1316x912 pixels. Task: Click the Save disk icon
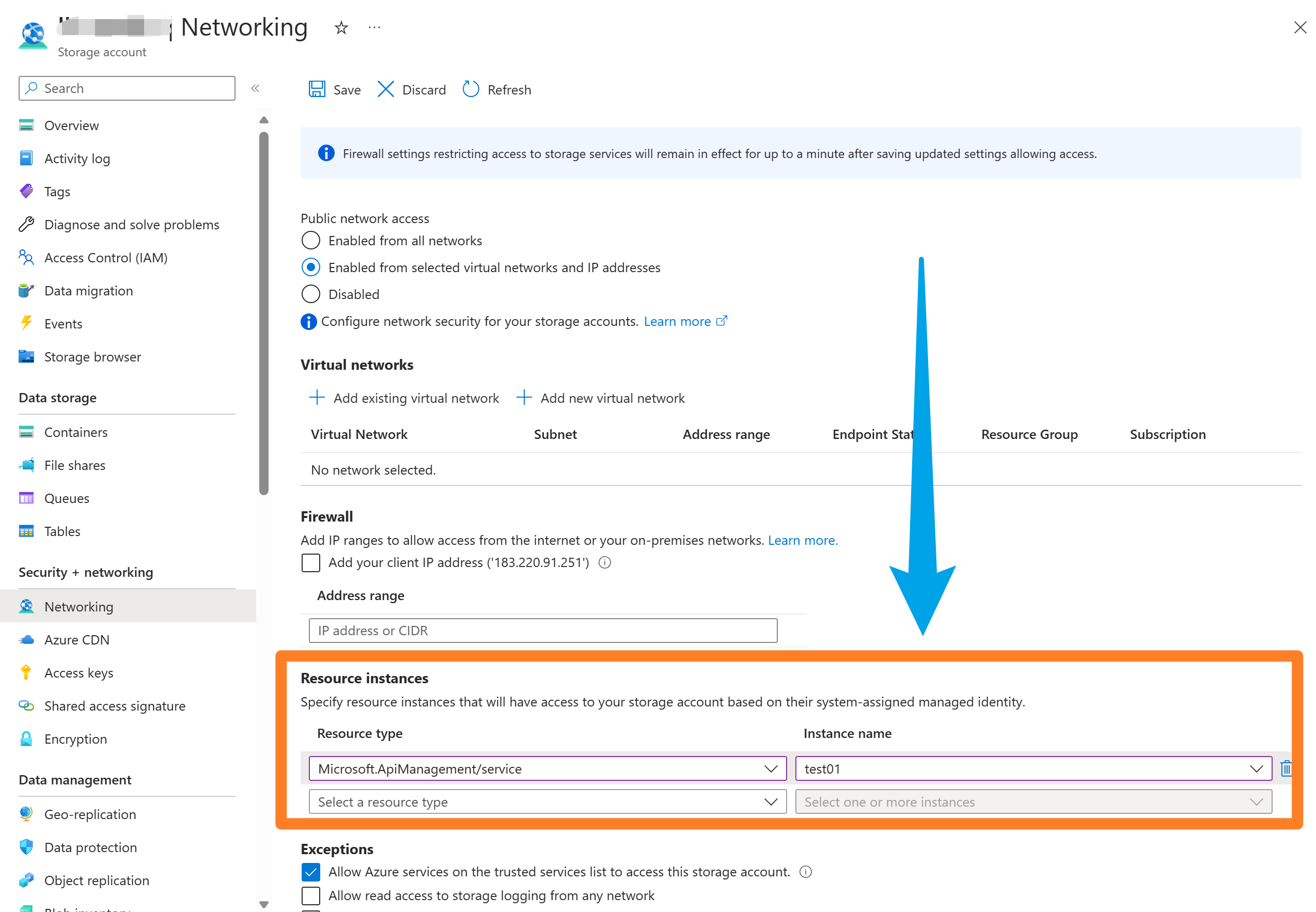(317, 90)
